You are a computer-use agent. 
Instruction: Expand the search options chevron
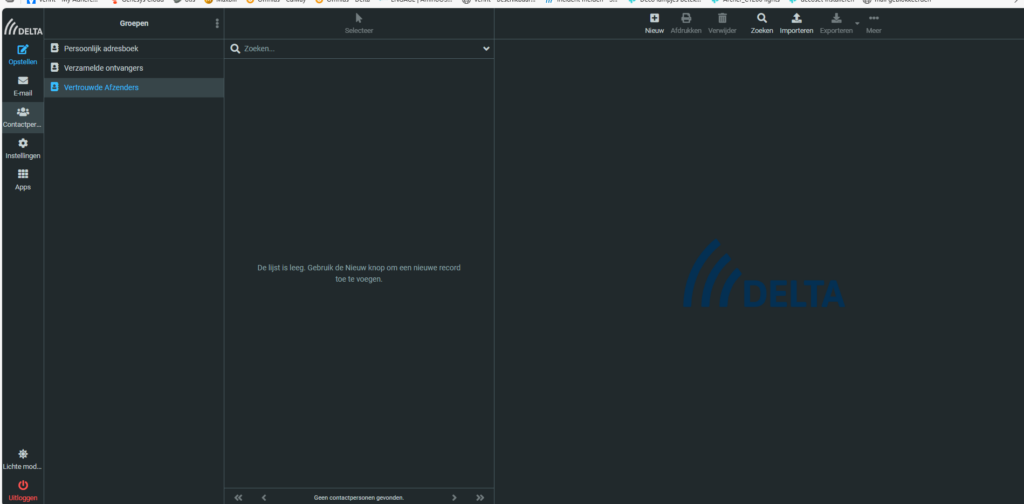pos(486,48)
